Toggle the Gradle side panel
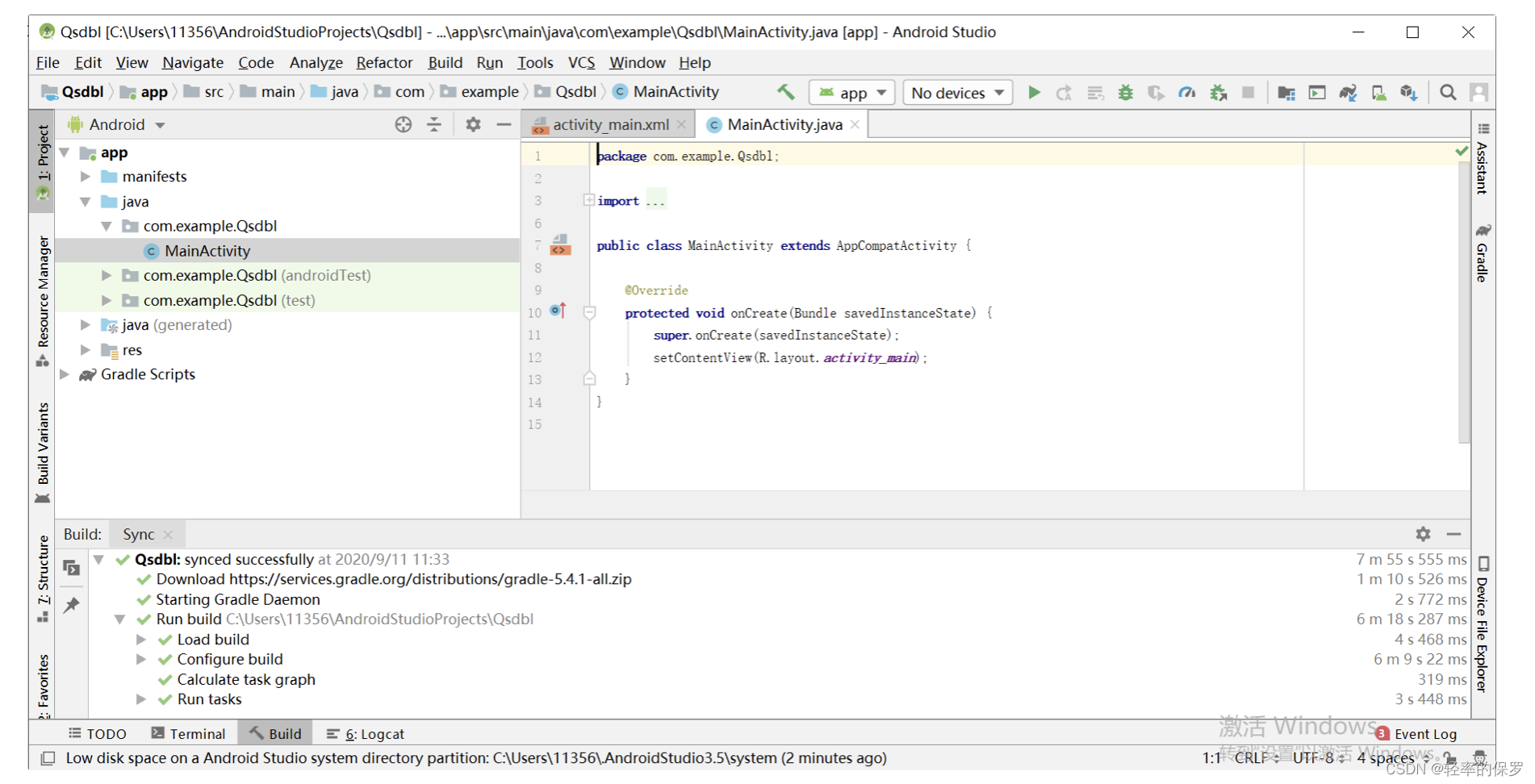The image size is (1535, 784). point(1483,253)
